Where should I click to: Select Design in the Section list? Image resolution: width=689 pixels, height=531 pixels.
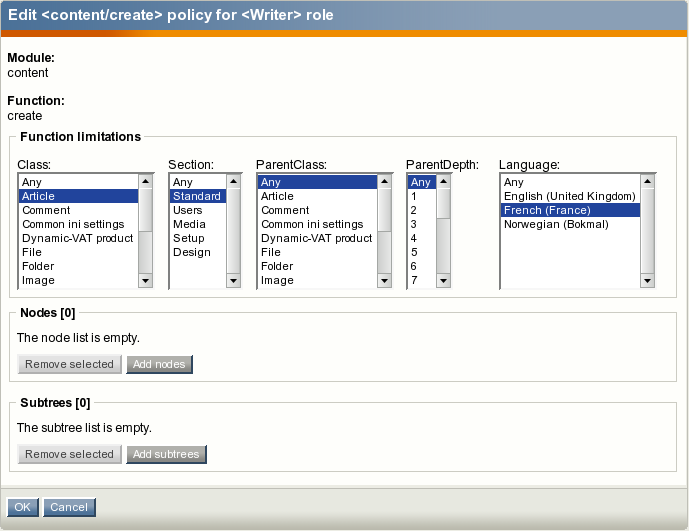pyautogui.click(x=198, y=252)
